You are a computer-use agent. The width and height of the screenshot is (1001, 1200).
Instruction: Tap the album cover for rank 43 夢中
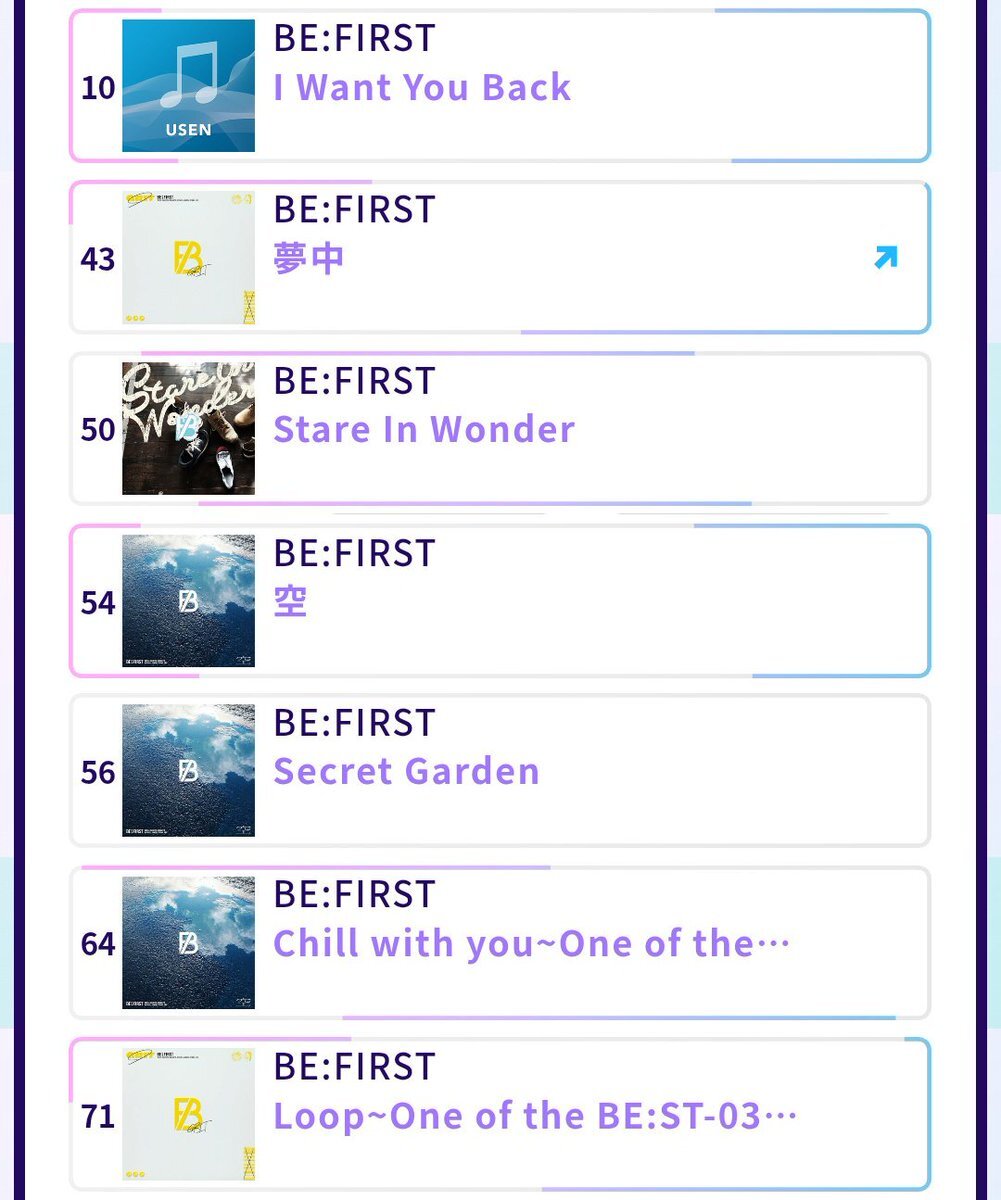click(x=188, y=258)
